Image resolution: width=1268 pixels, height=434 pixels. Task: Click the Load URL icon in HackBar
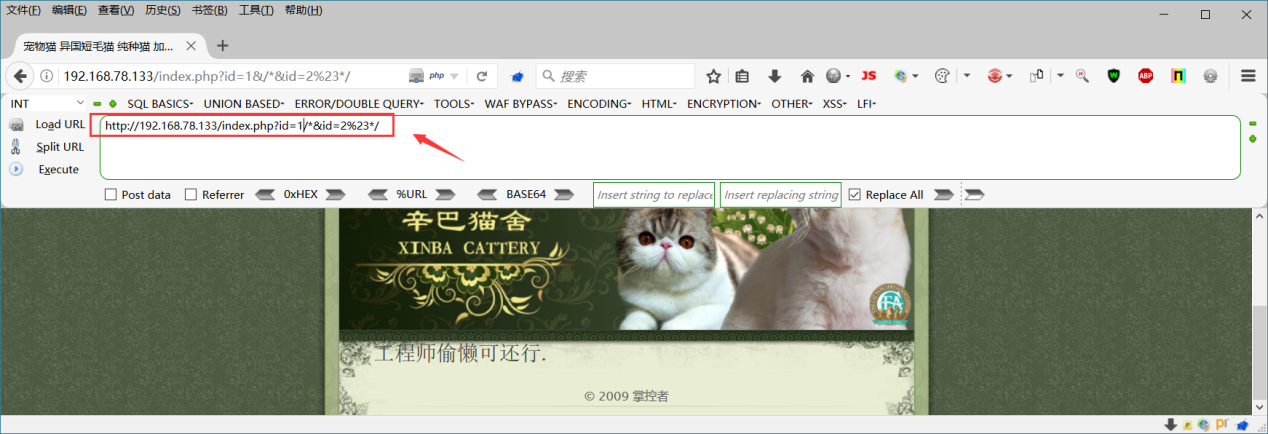[17, 125]
